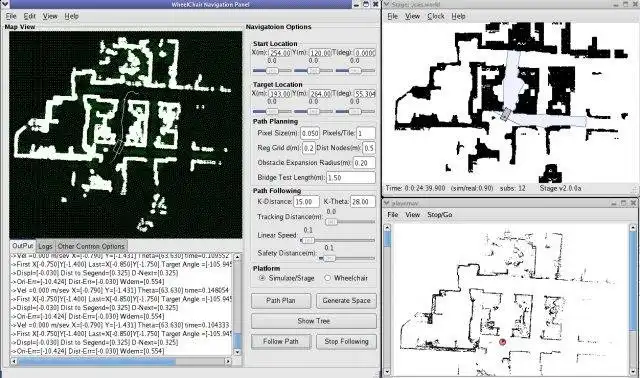640x378 pixels.
Task: Click Target Location T slider handle
Action: (x=354, y=111)
